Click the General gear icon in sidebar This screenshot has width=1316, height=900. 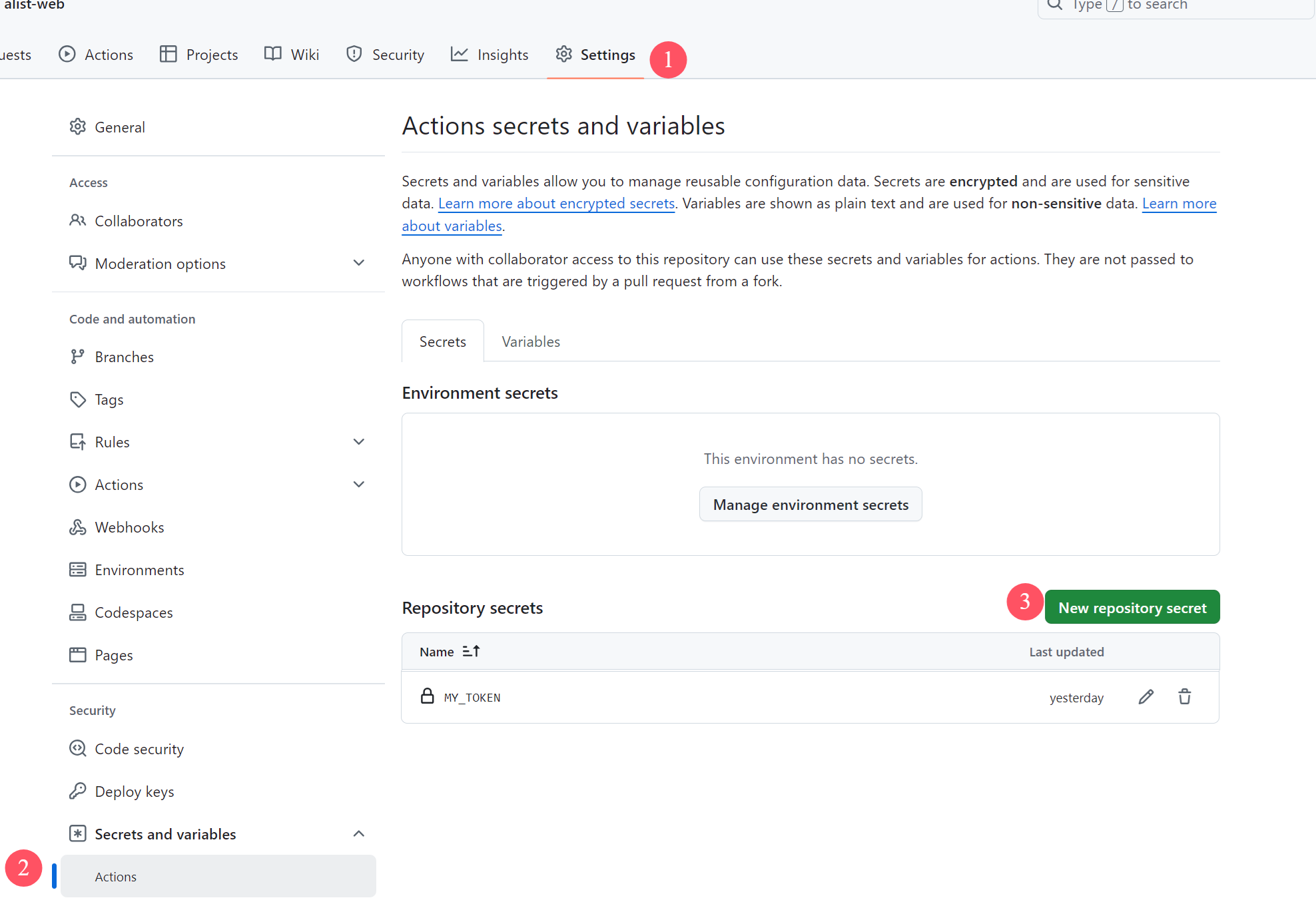[x=78, y=126]
